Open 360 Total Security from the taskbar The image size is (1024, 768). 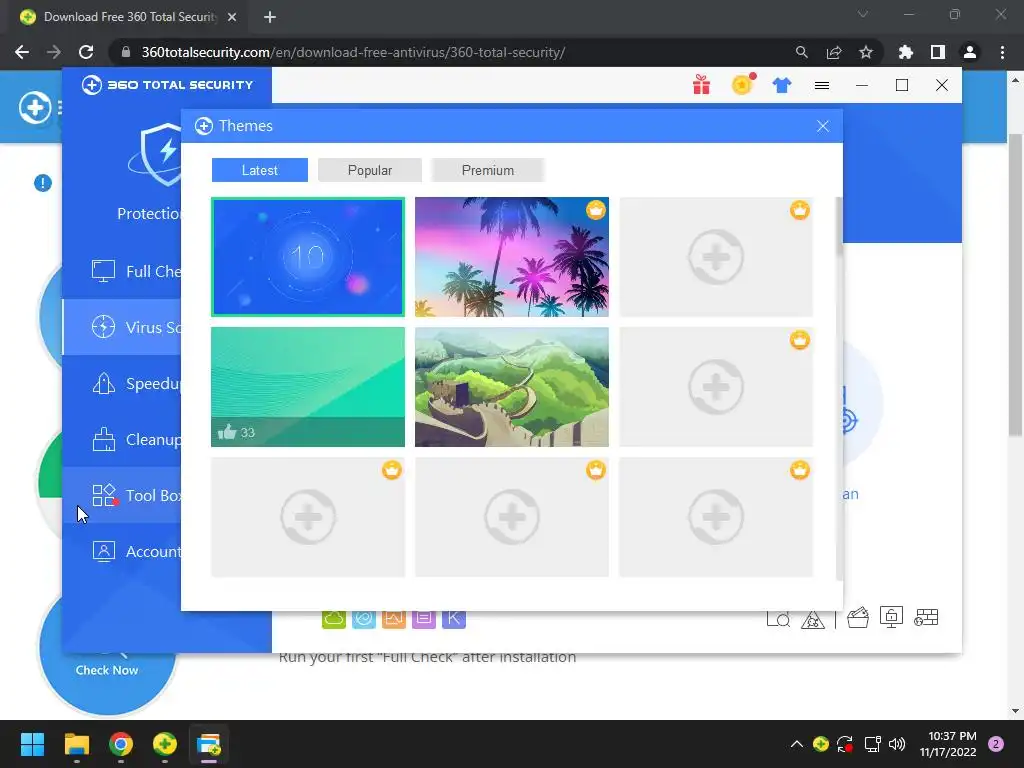[165, 744]
